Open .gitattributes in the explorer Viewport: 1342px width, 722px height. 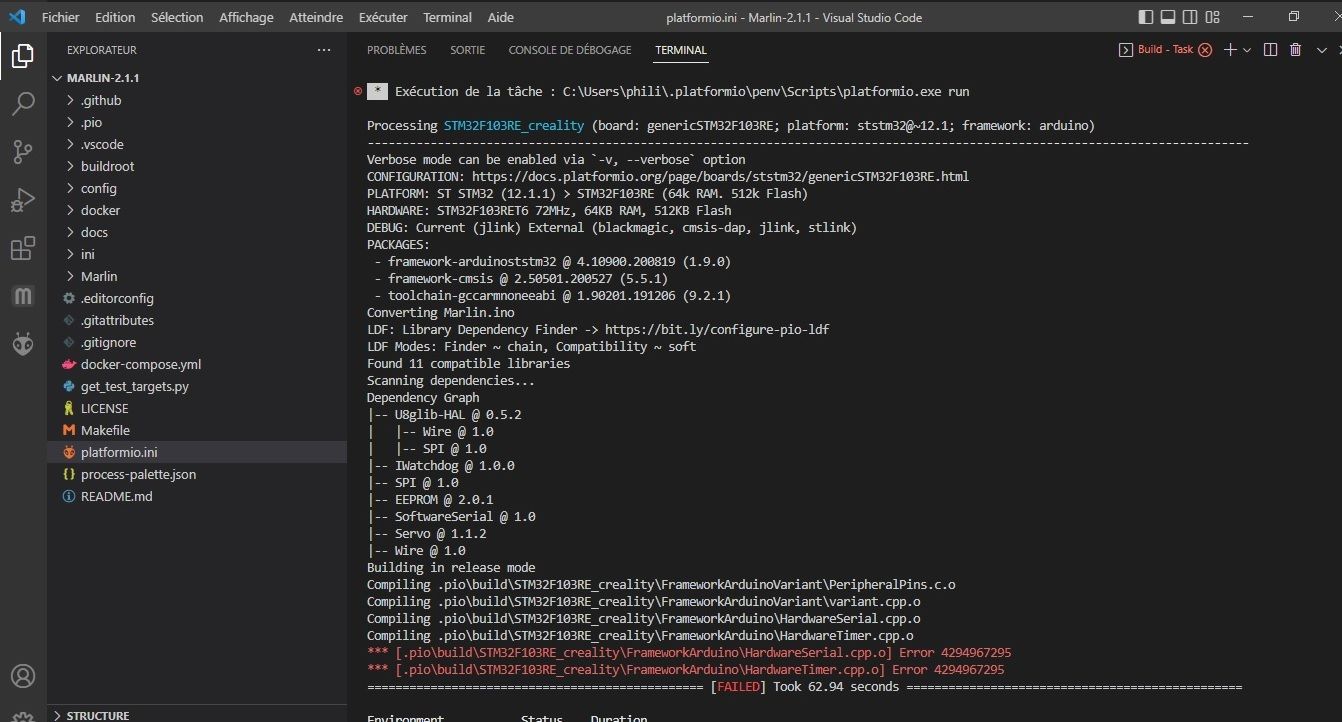point(117,320)
